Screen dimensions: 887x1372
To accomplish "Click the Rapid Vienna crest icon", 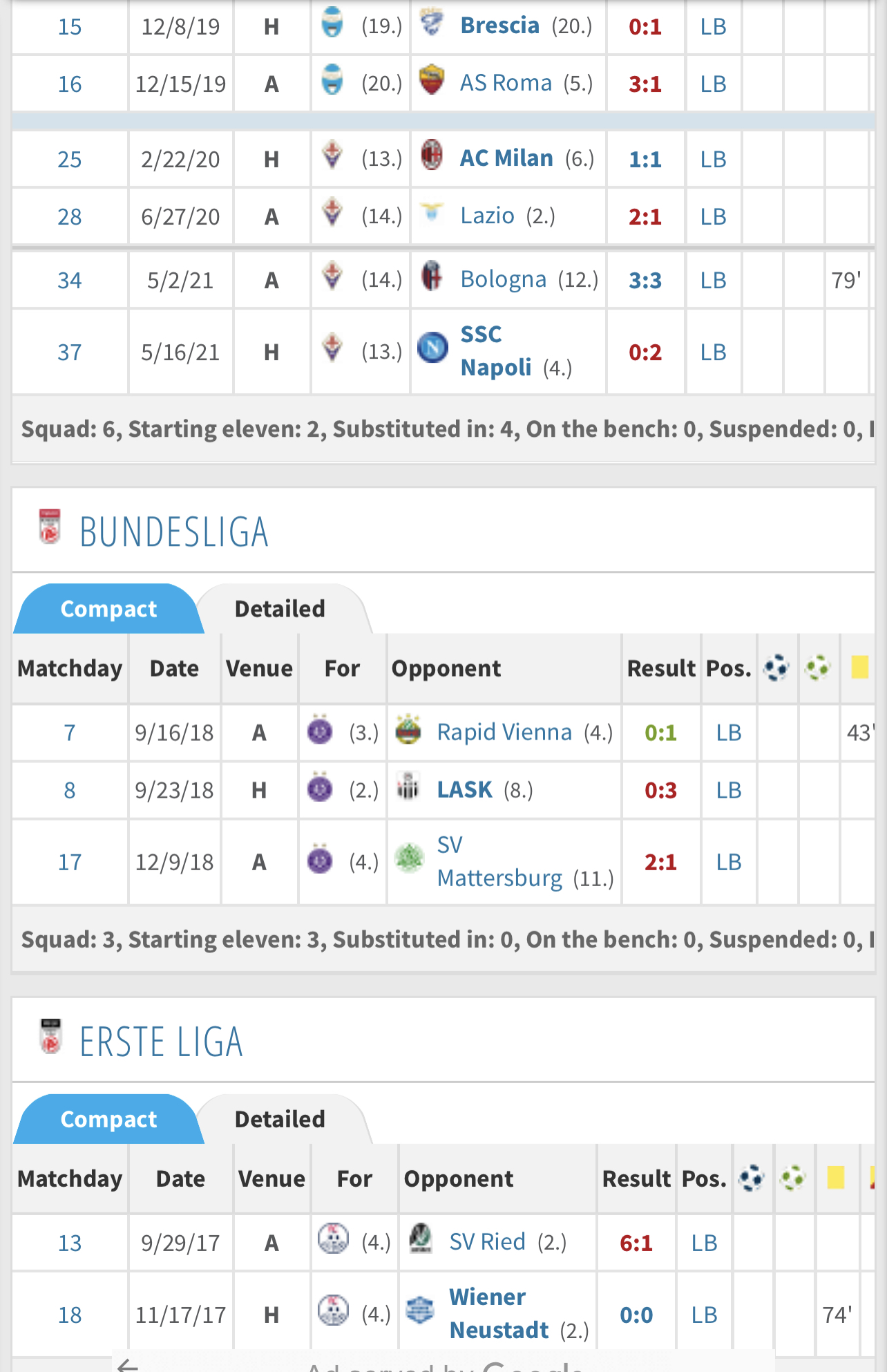I will [x=408, y=729].
